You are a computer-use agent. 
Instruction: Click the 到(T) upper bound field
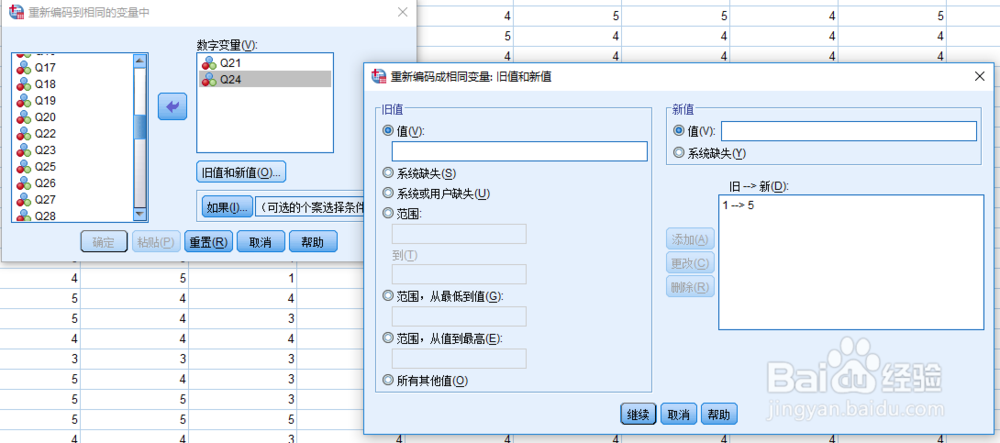[459, 274]
